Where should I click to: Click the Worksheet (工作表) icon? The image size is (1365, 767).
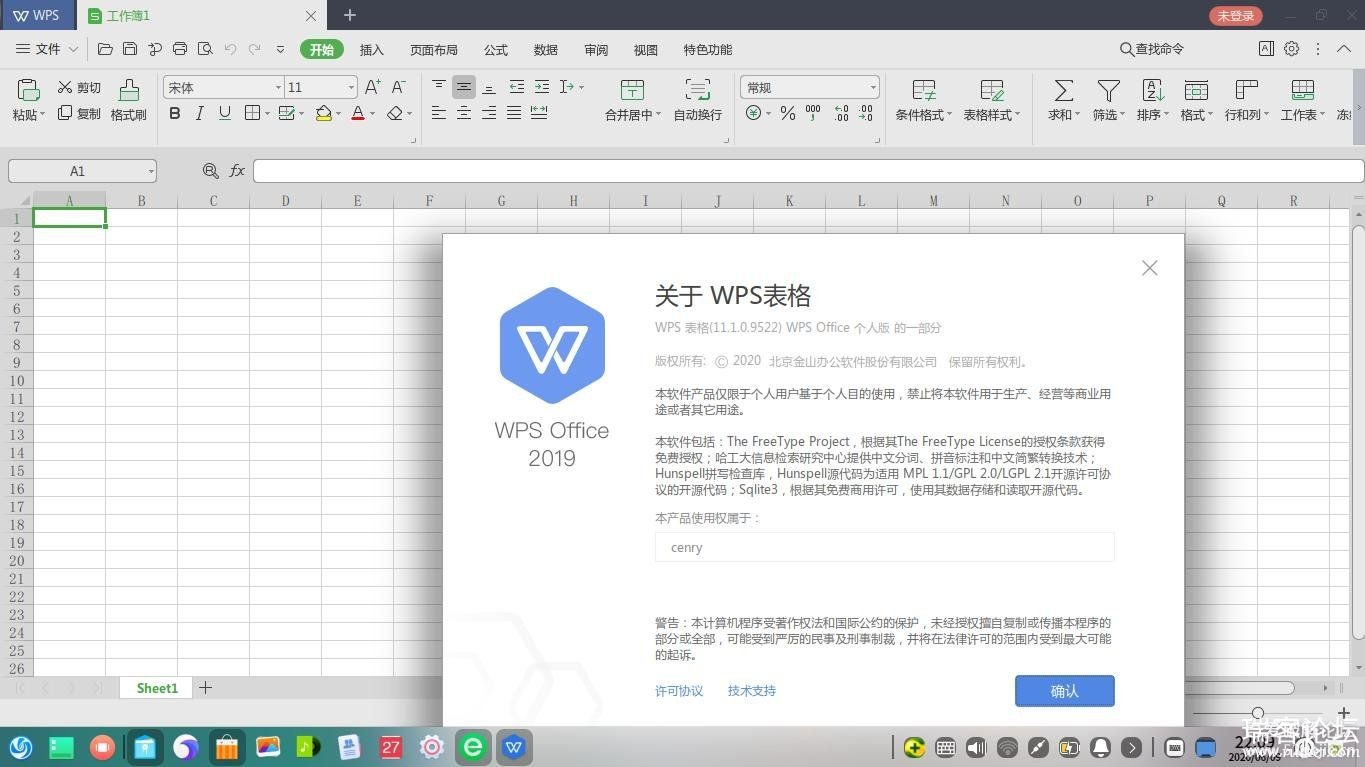(1302, 91)
